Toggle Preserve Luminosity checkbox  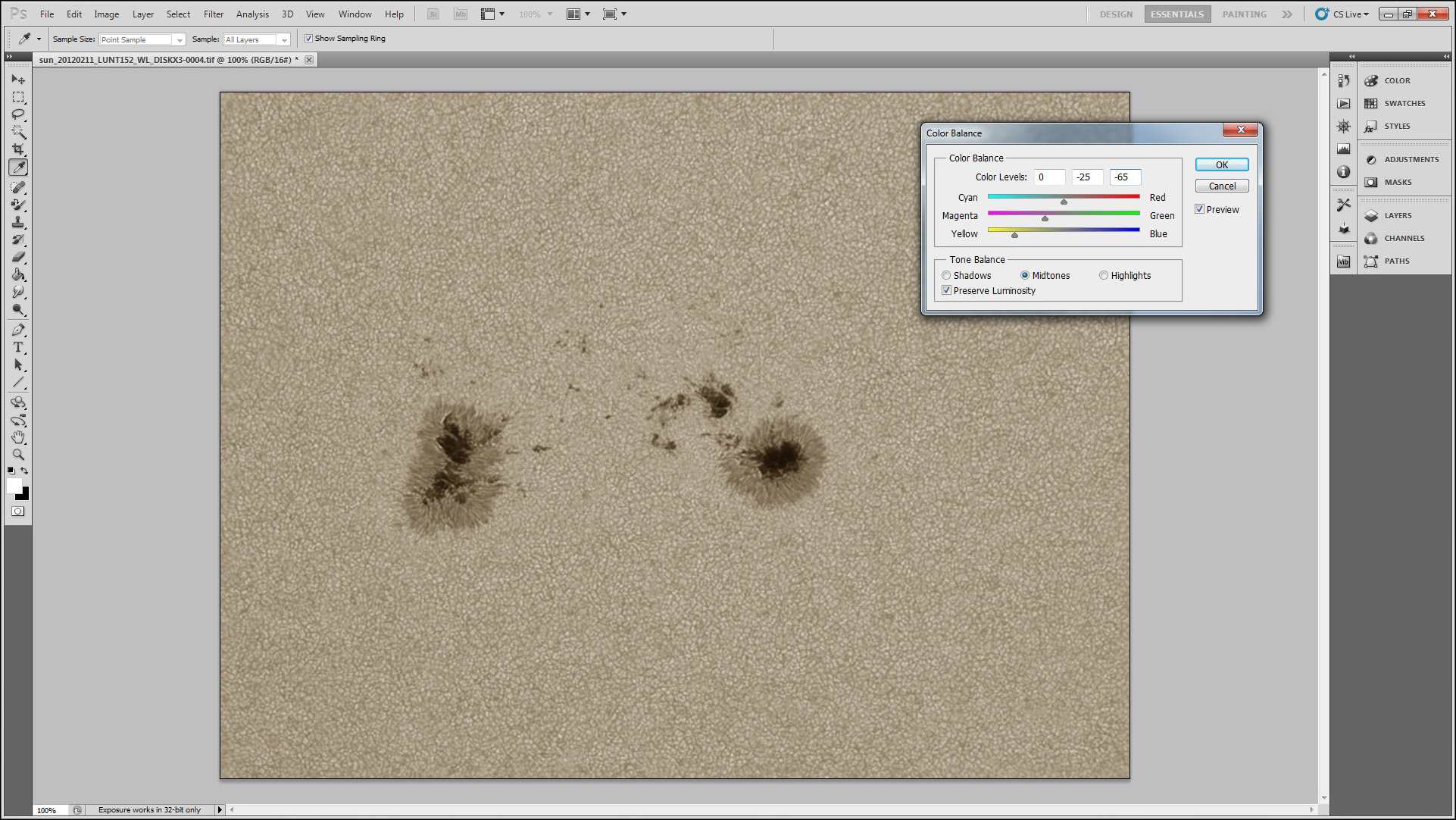pos(947,290)
